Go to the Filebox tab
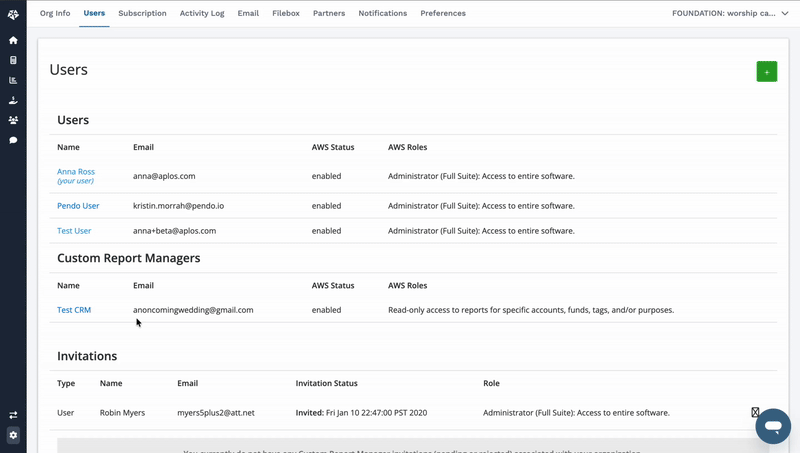 286,14
